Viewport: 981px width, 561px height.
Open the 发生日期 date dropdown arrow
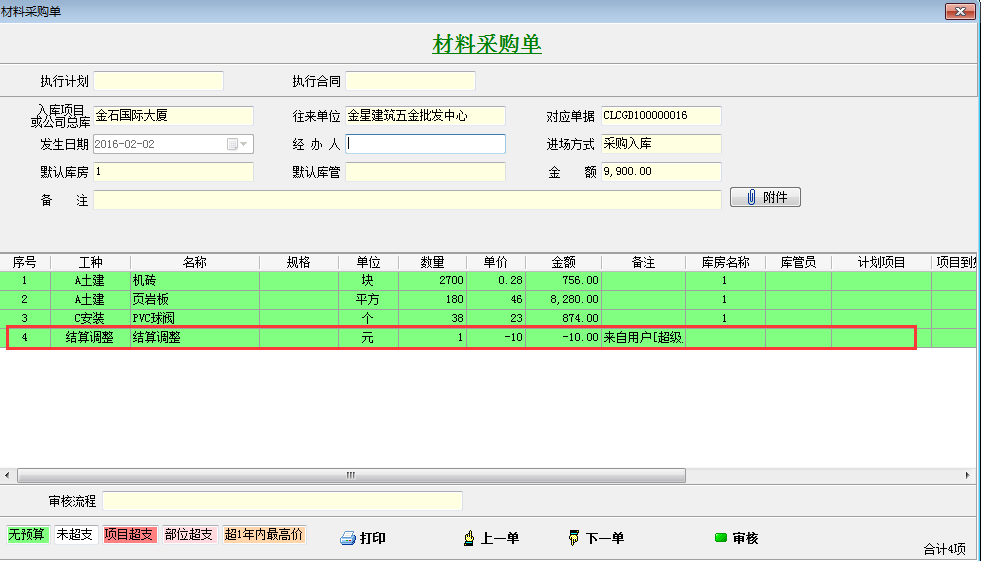[x=245, y=144]
